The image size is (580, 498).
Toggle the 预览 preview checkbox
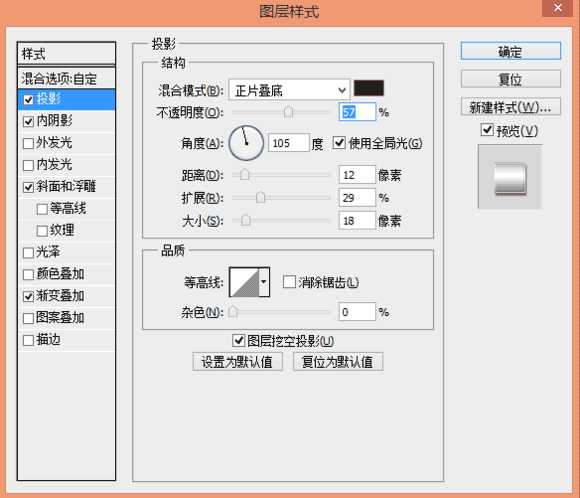(487, 130)
